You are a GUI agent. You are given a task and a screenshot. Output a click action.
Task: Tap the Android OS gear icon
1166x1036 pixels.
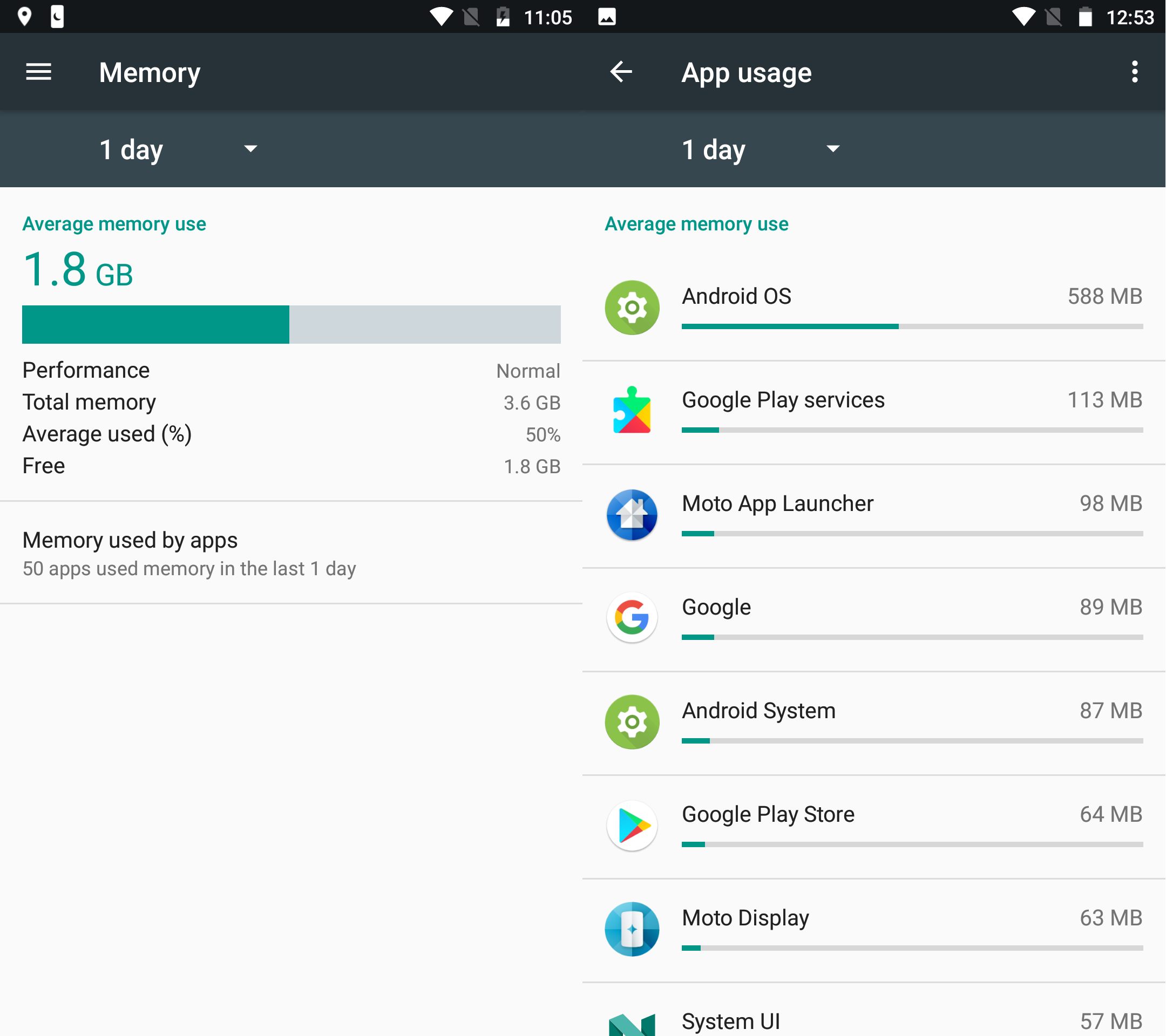(x=632, y=308)
